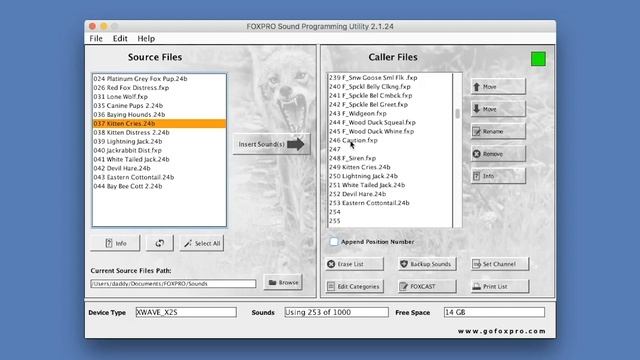Select 036 Baying Hounds.24b
This screenshot has height=360, width=640.
(x=159, y=115)
